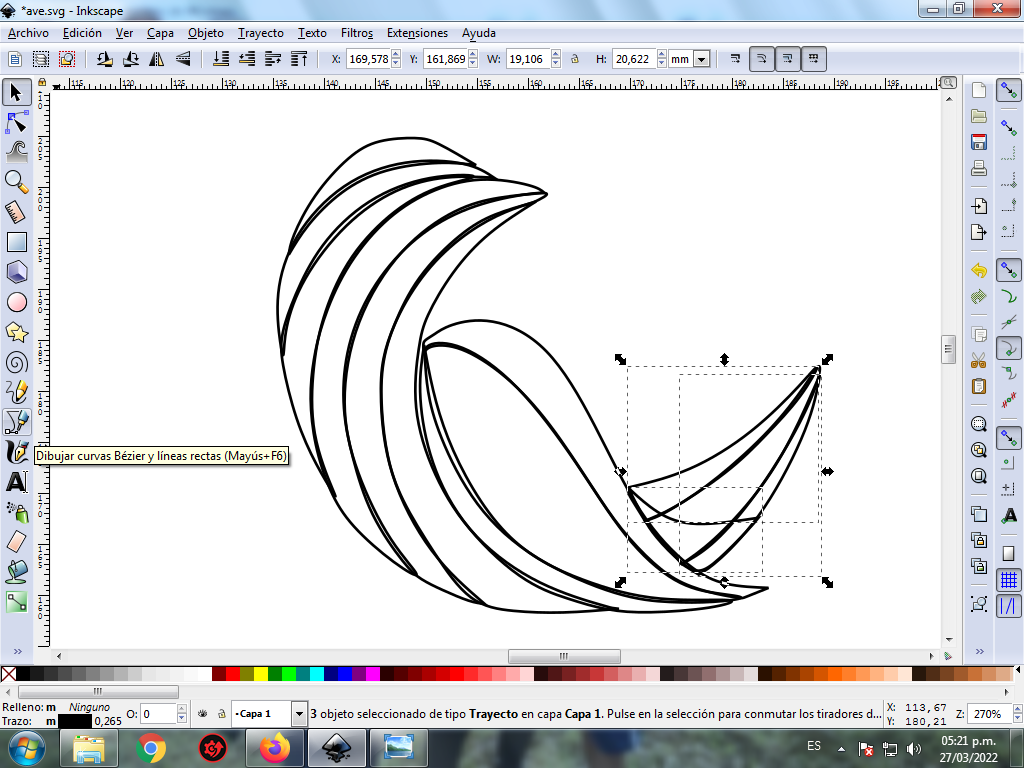Pick the Rectangle drawing tool
Viewport: 1024px width, 768px height.
pyautogui.click(x=16, y=242)
